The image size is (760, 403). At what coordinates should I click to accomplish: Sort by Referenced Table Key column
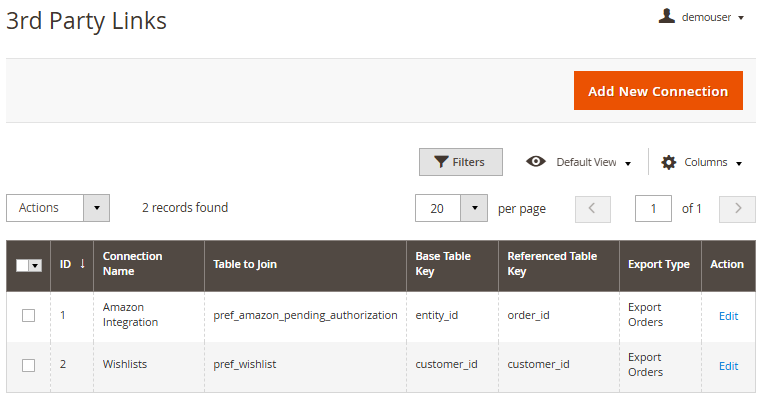click(559, 266)
